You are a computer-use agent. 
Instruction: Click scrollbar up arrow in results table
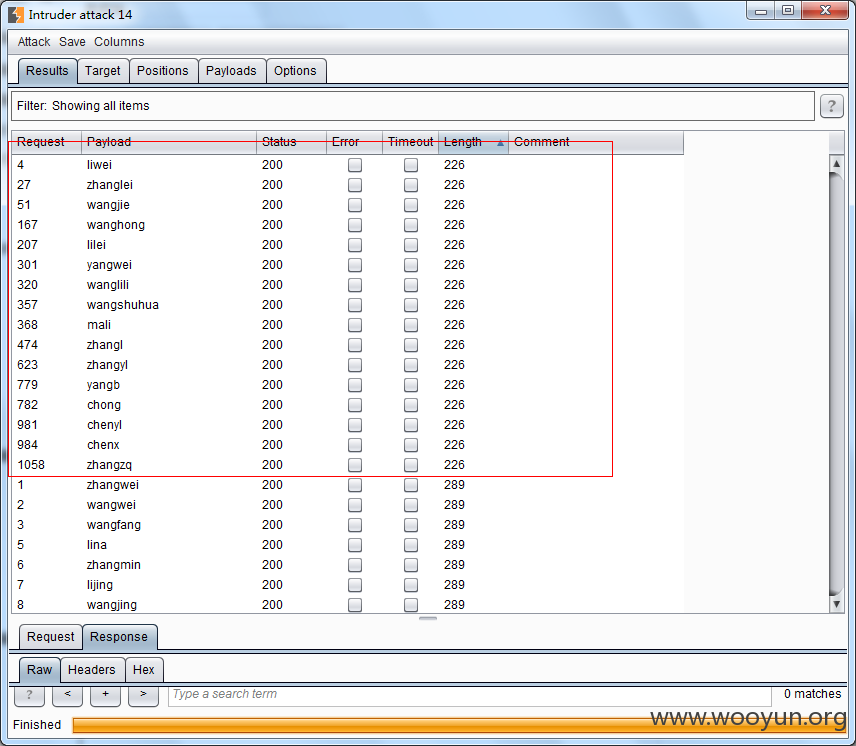click(x=836, y=163)
